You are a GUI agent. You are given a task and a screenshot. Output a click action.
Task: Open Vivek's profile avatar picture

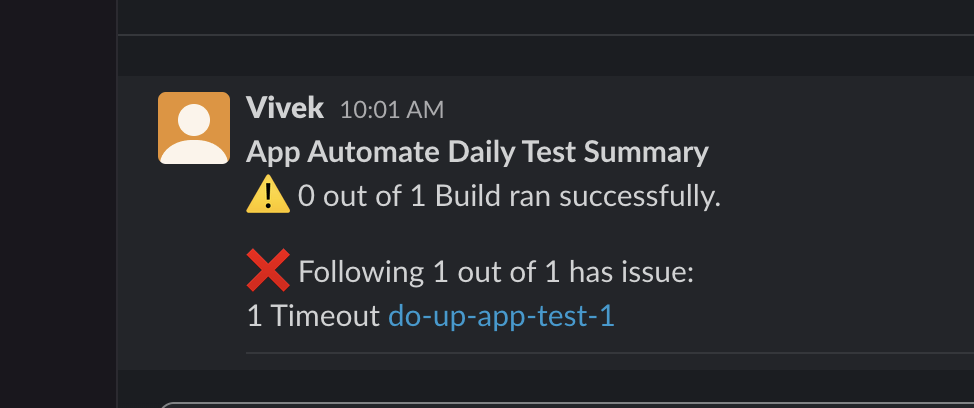point(194,128)
